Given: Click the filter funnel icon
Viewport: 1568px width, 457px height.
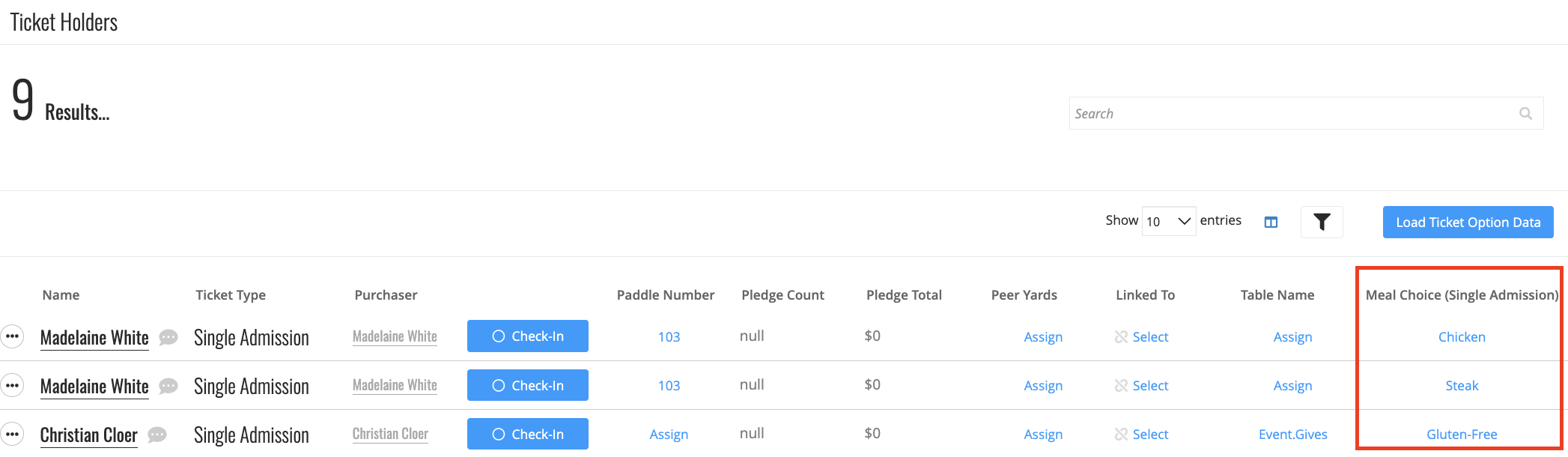Looking at the screenshot, I should click(x=1322, y=222).
